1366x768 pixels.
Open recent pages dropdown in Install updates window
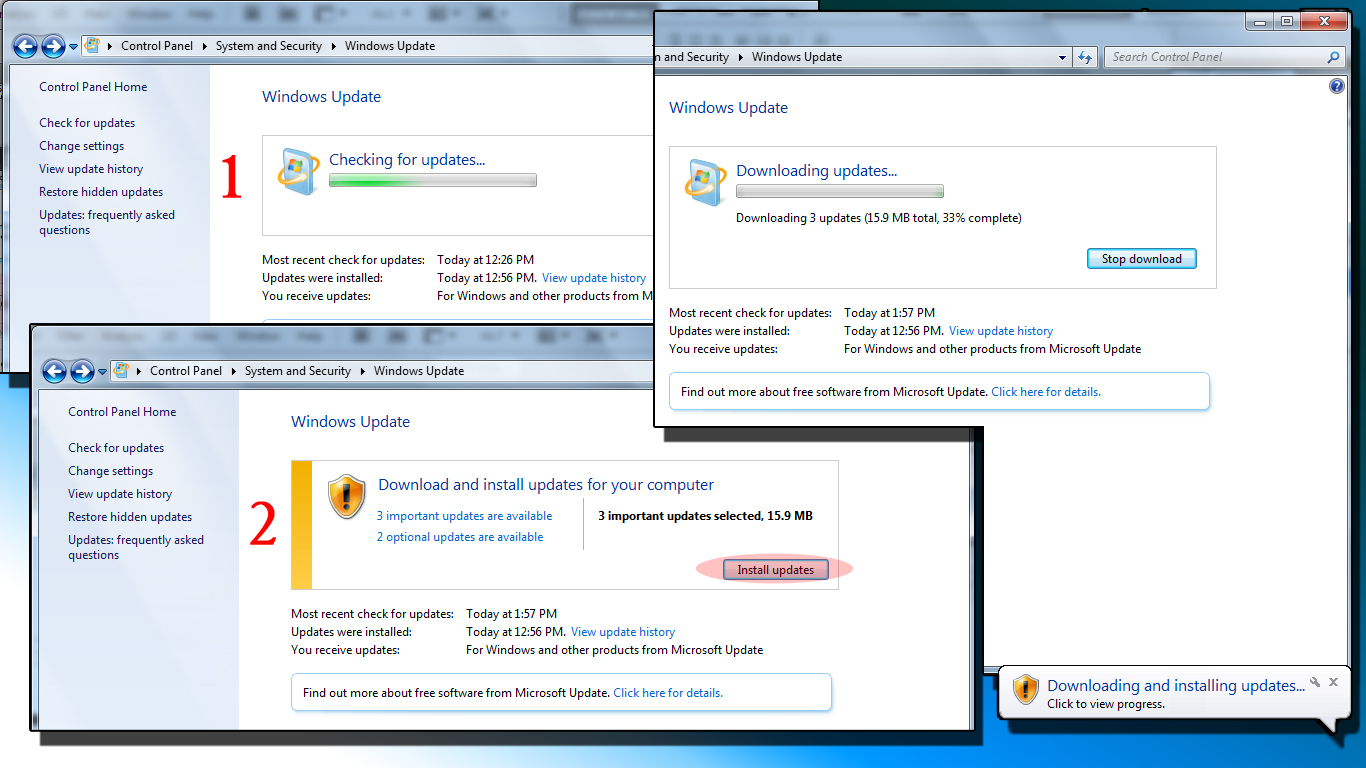click(x=102, y=372)
